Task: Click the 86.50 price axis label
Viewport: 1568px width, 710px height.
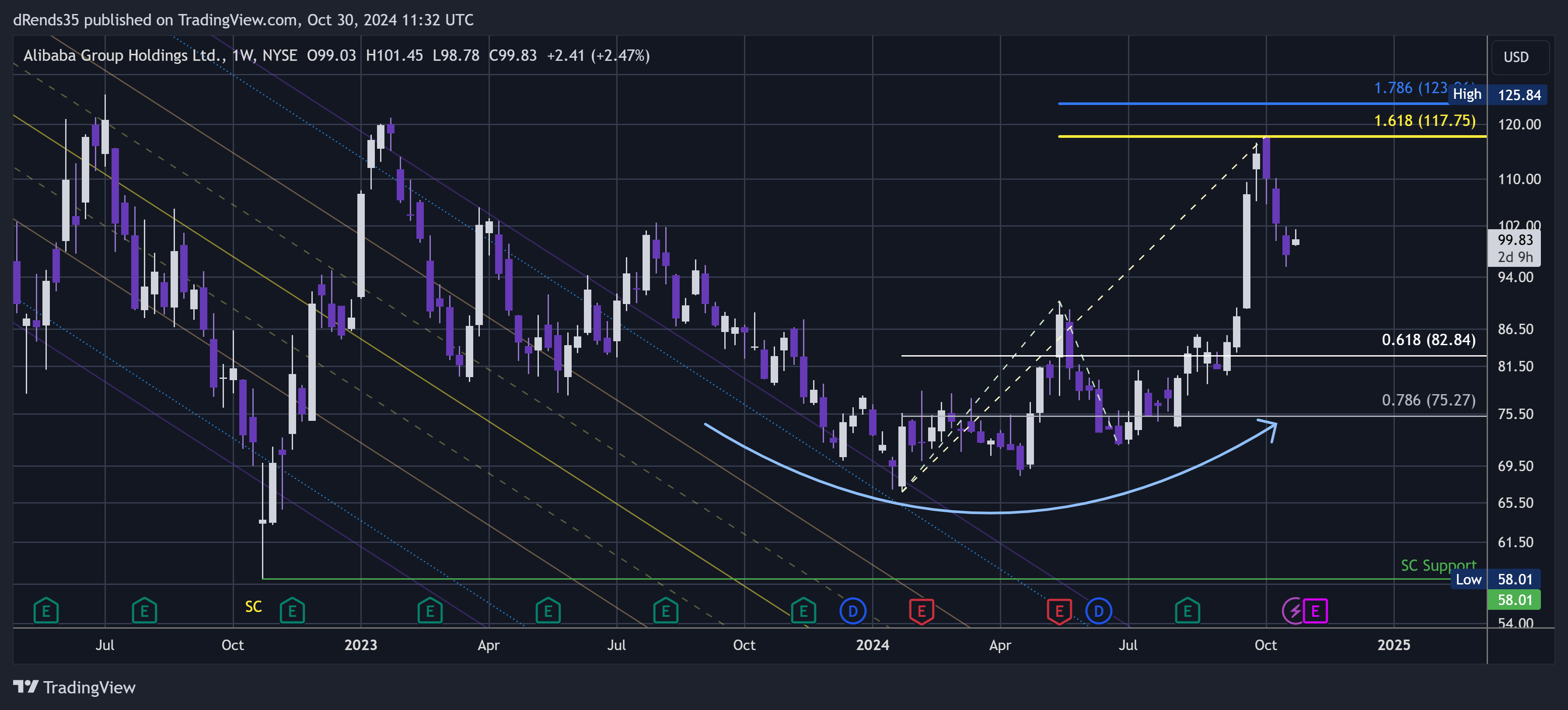Action: coord(1516,329)
